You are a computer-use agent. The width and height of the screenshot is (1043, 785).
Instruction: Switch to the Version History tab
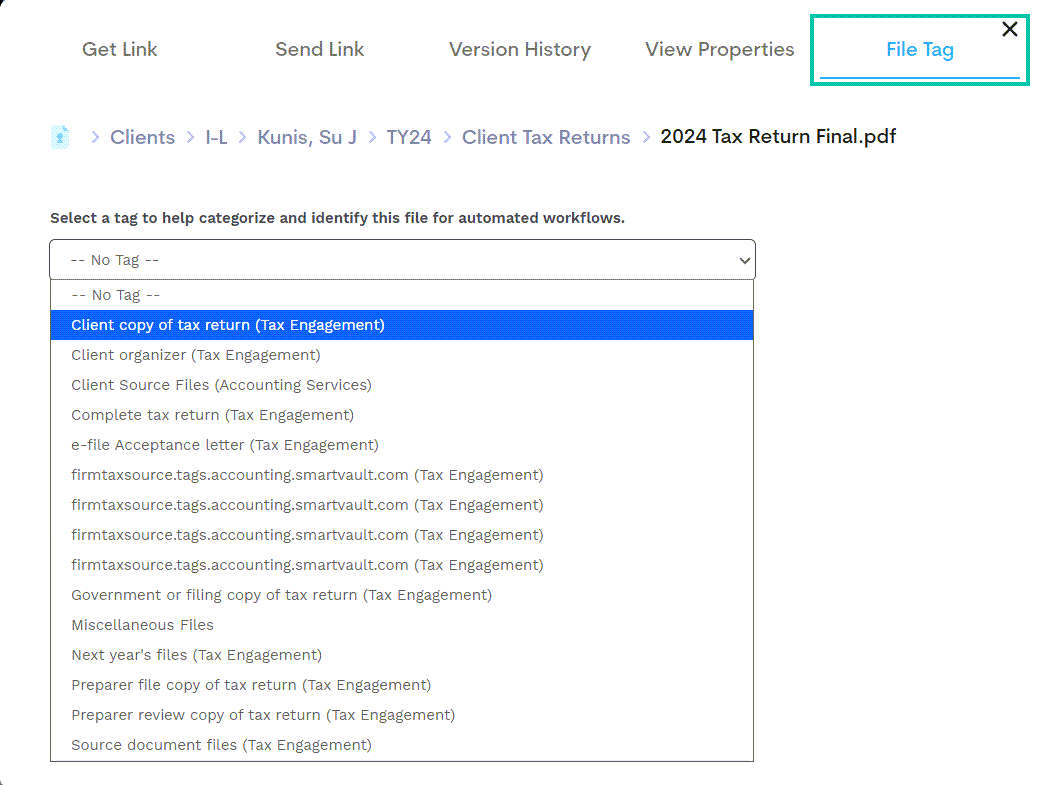pyautogui.click(x=519, y=49)
